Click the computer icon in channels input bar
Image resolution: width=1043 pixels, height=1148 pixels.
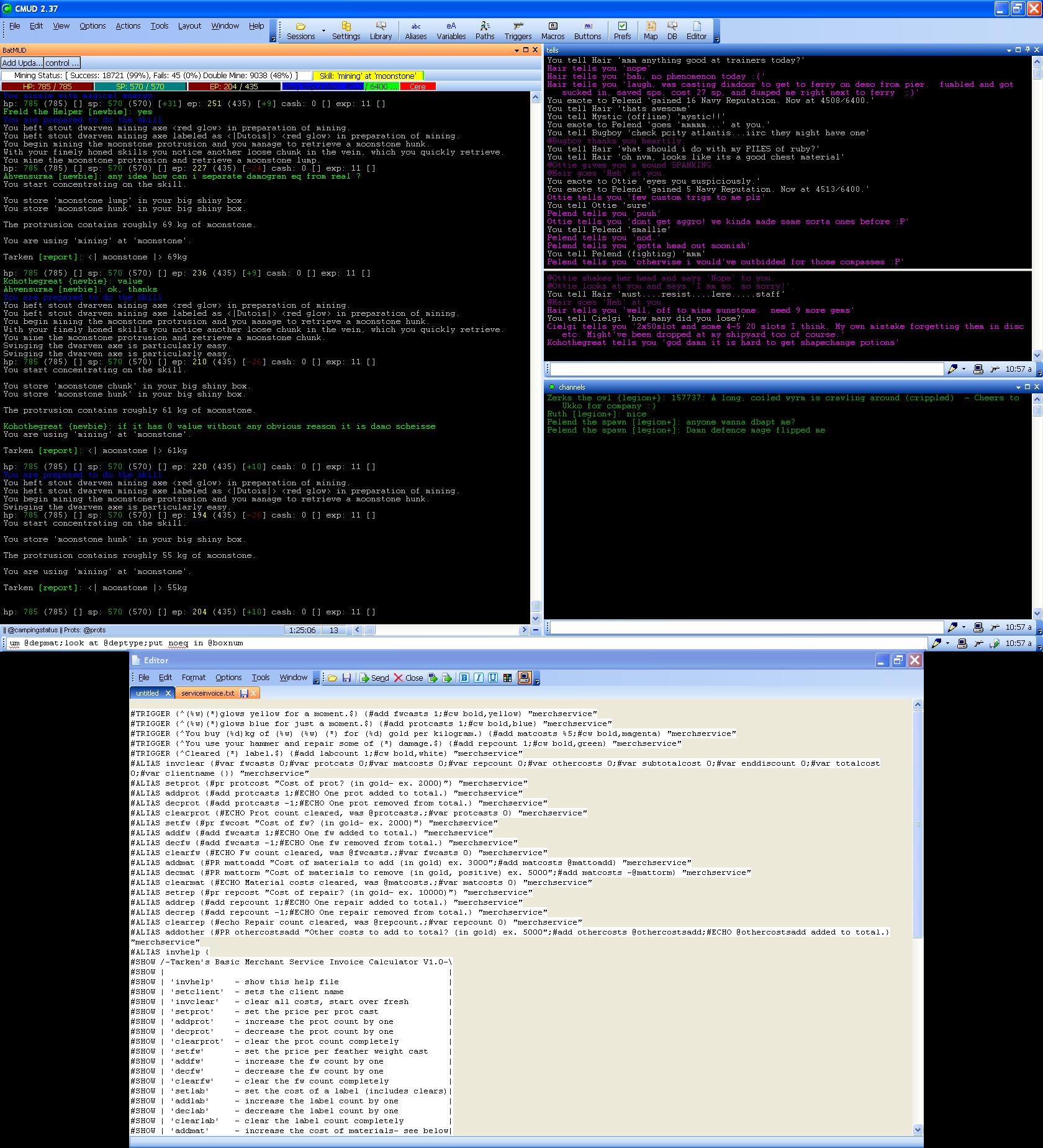[978, 627]
